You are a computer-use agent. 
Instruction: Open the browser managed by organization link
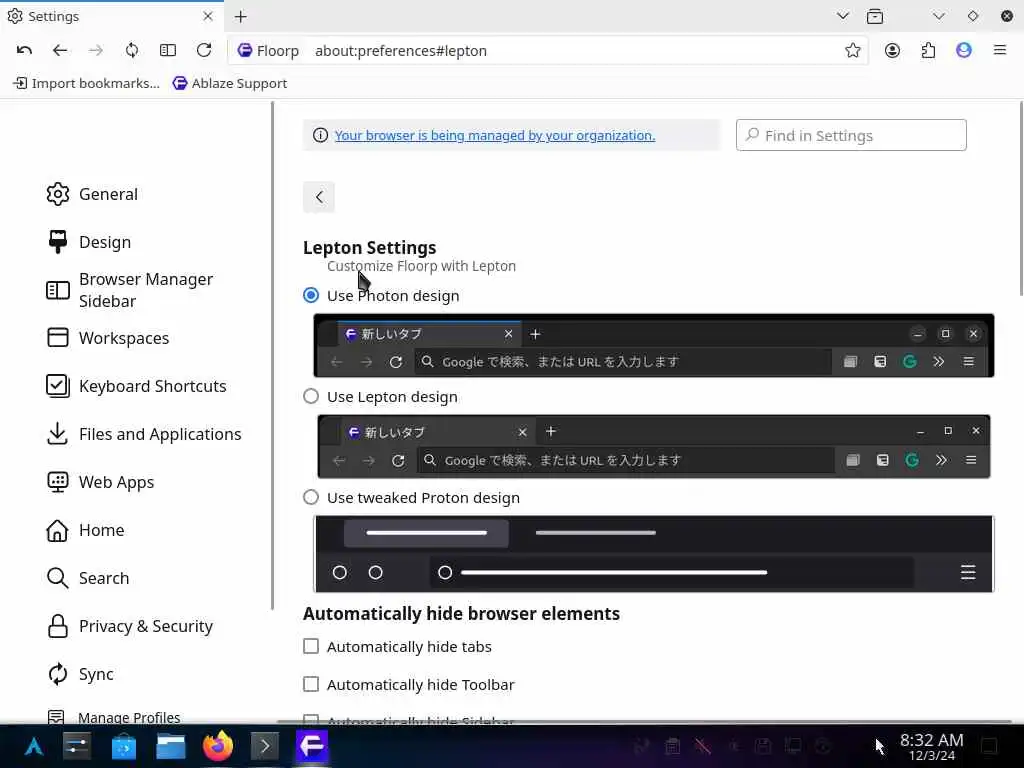[494, 135]
